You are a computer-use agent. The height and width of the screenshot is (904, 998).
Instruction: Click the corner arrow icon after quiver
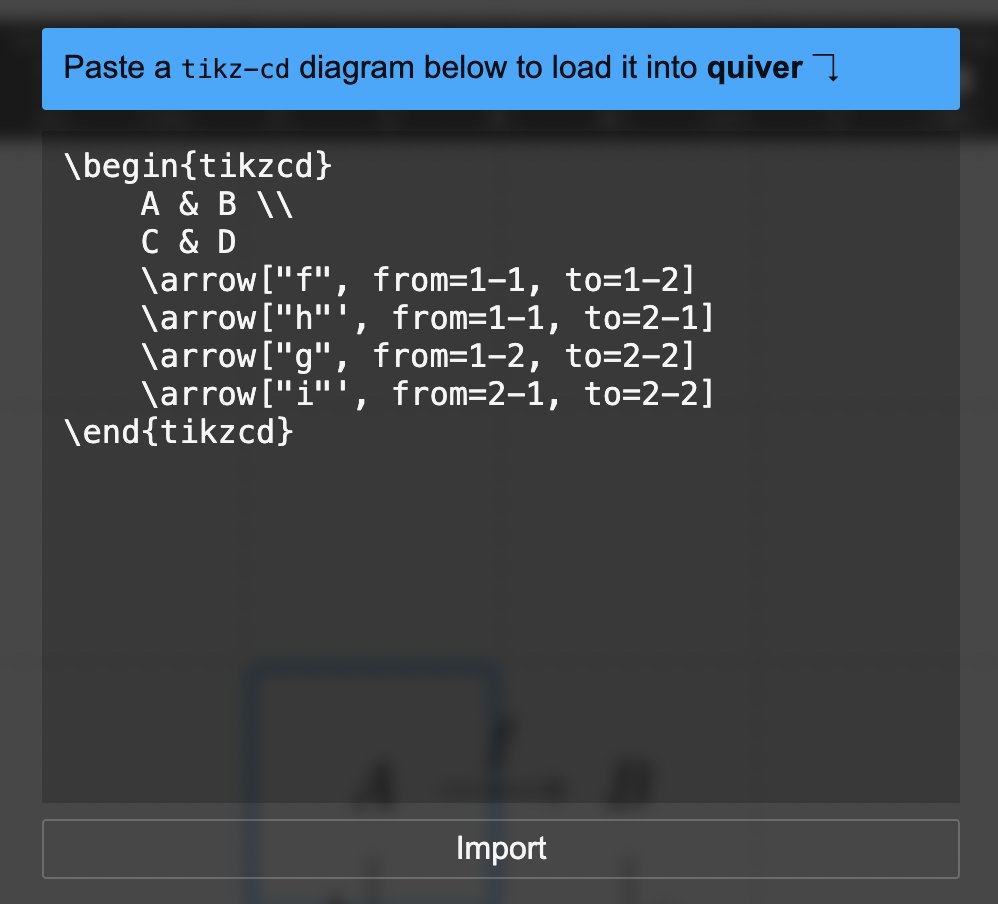click(826, 68)
